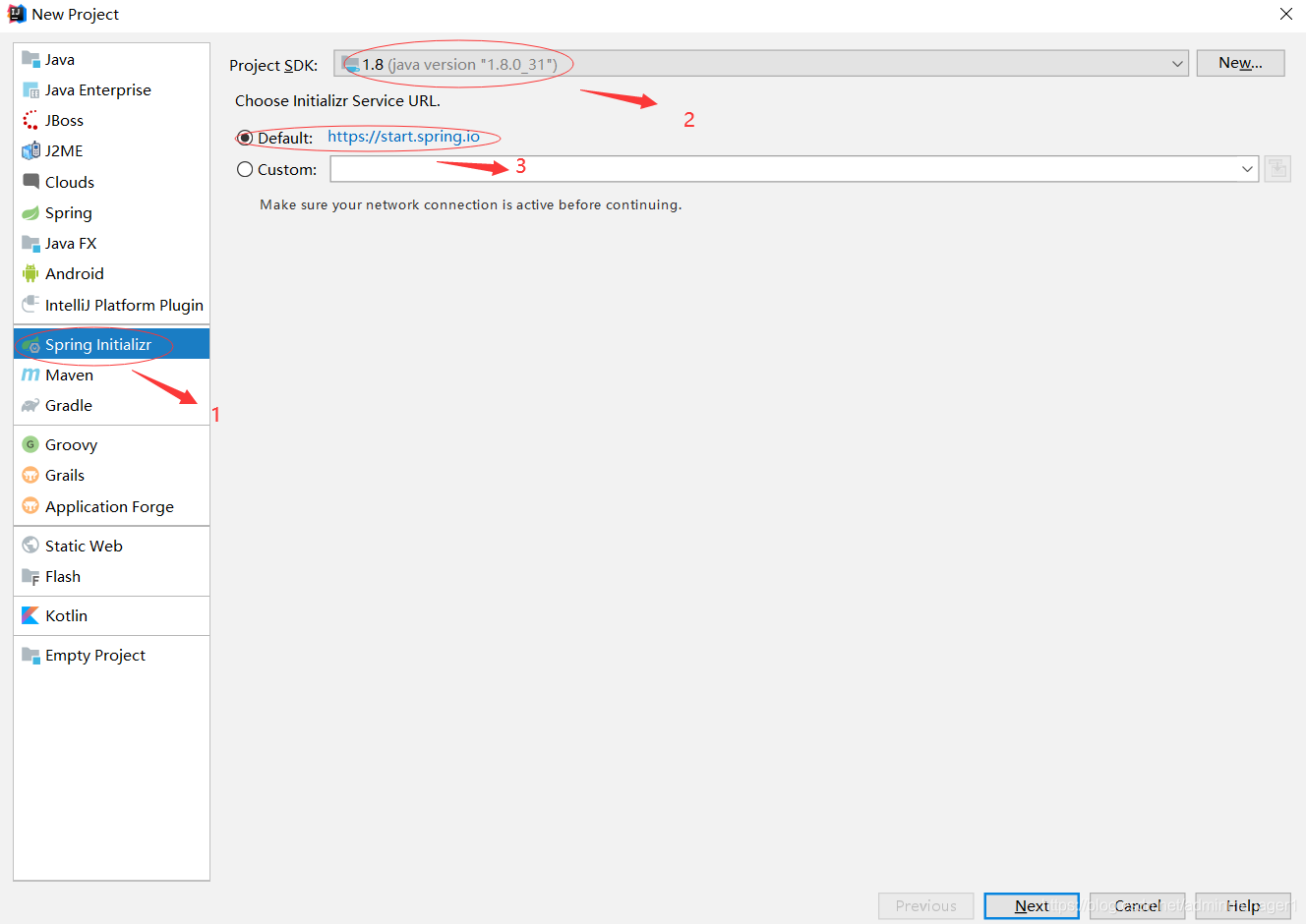Choose Kotlin project type
Screen dimensions: 1306x924
point(112,615)
